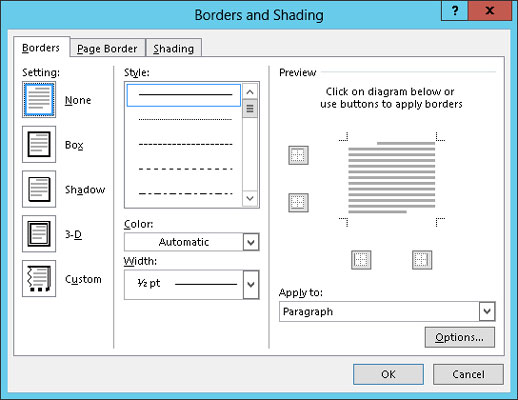Toggle bottom border button in Preview

tap(298, 203)
